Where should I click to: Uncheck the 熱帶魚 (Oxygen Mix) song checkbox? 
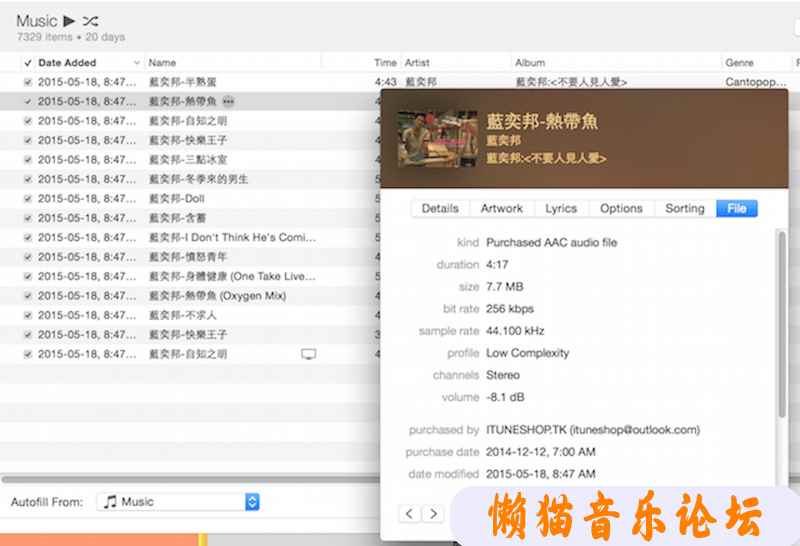(x=28, y=295)
